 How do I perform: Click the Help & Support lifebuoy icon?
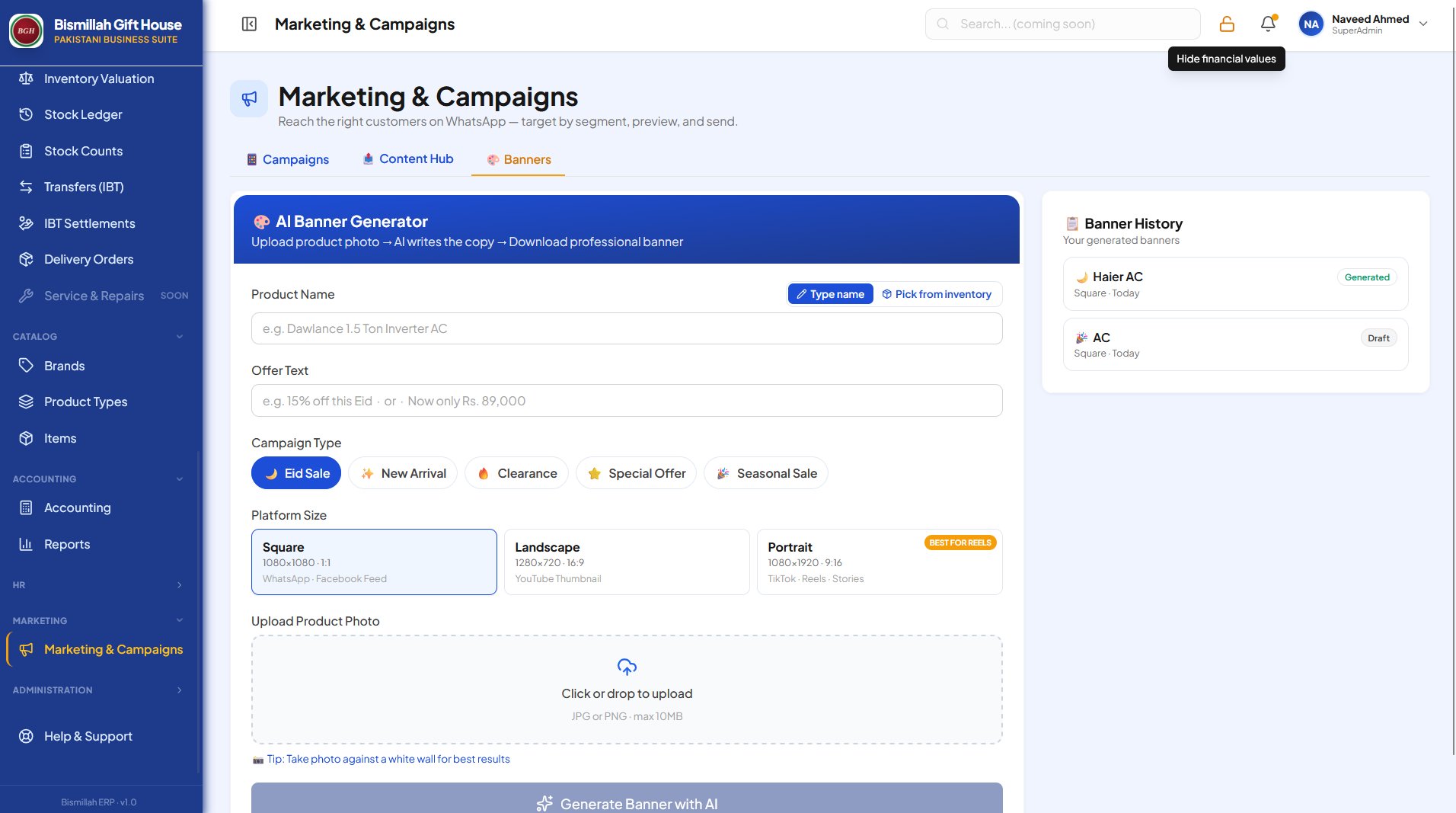tap(26, 736)
